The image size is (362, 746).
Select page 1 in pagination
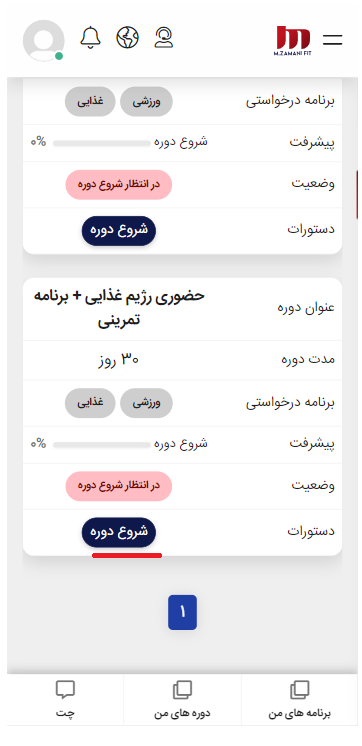click(x=182, y=612)
